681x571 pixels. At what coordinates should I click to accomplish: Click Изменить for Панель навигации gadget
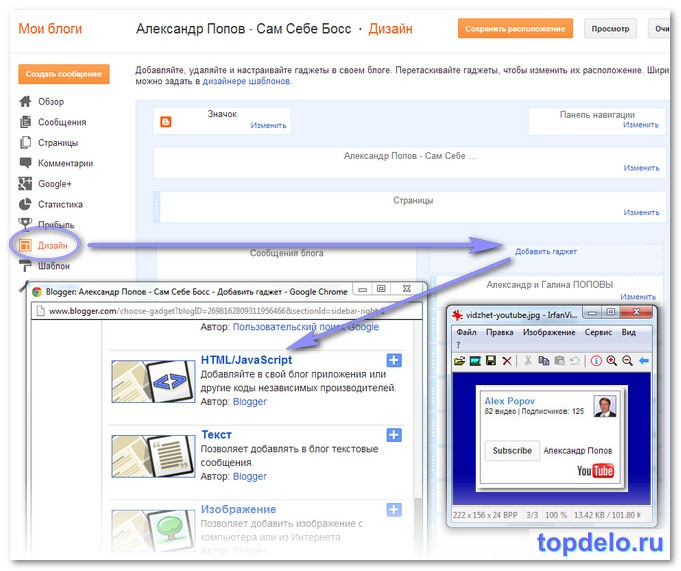(x=641, y=125)
